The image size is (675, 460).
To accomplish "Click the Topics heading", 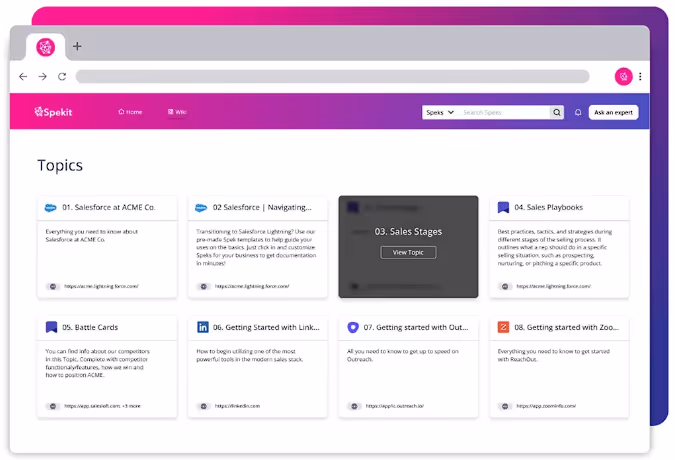I will click(x=60, y=166).
